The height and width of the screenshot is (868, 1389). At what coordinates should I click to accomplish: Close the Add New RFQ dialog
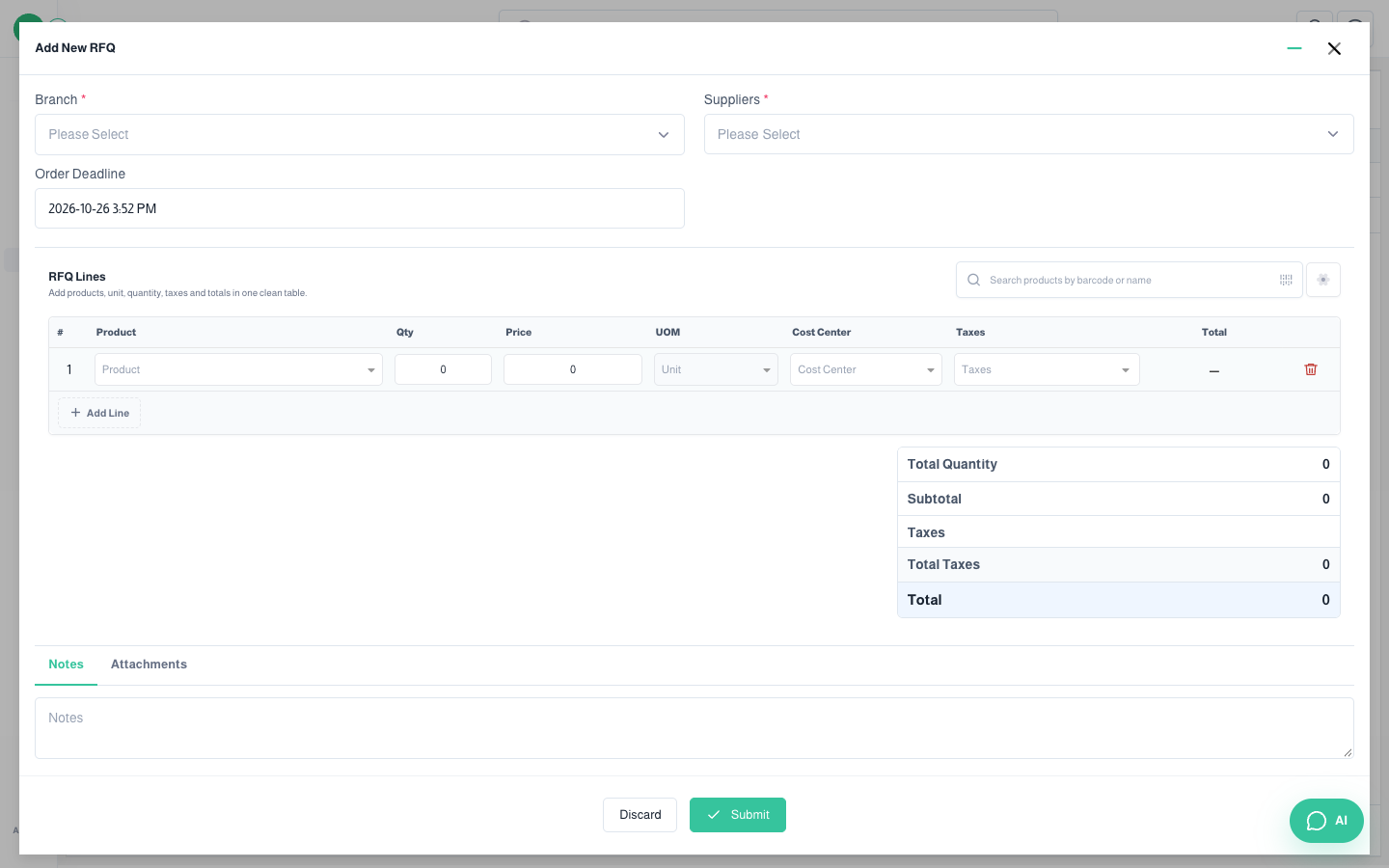click(x=1334, y=48)
